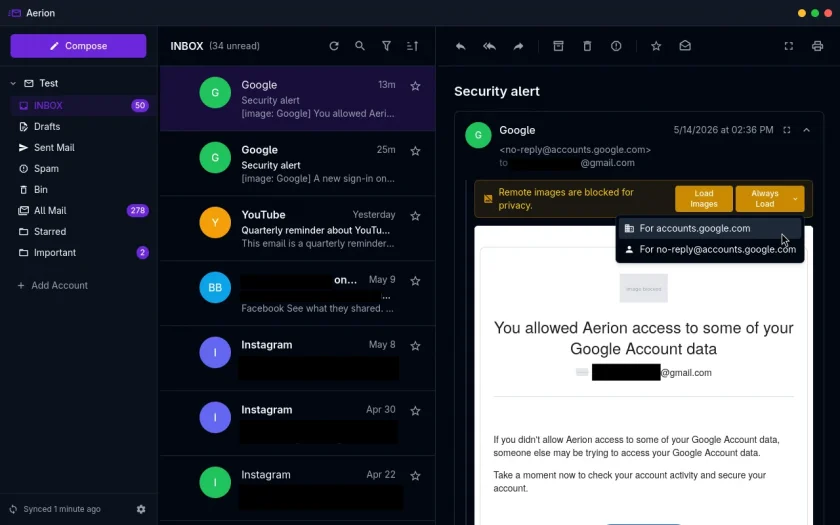Star the YouTube quarterly reminder email
The width and height of the screenshot is (840, 525).
point(415,216)
